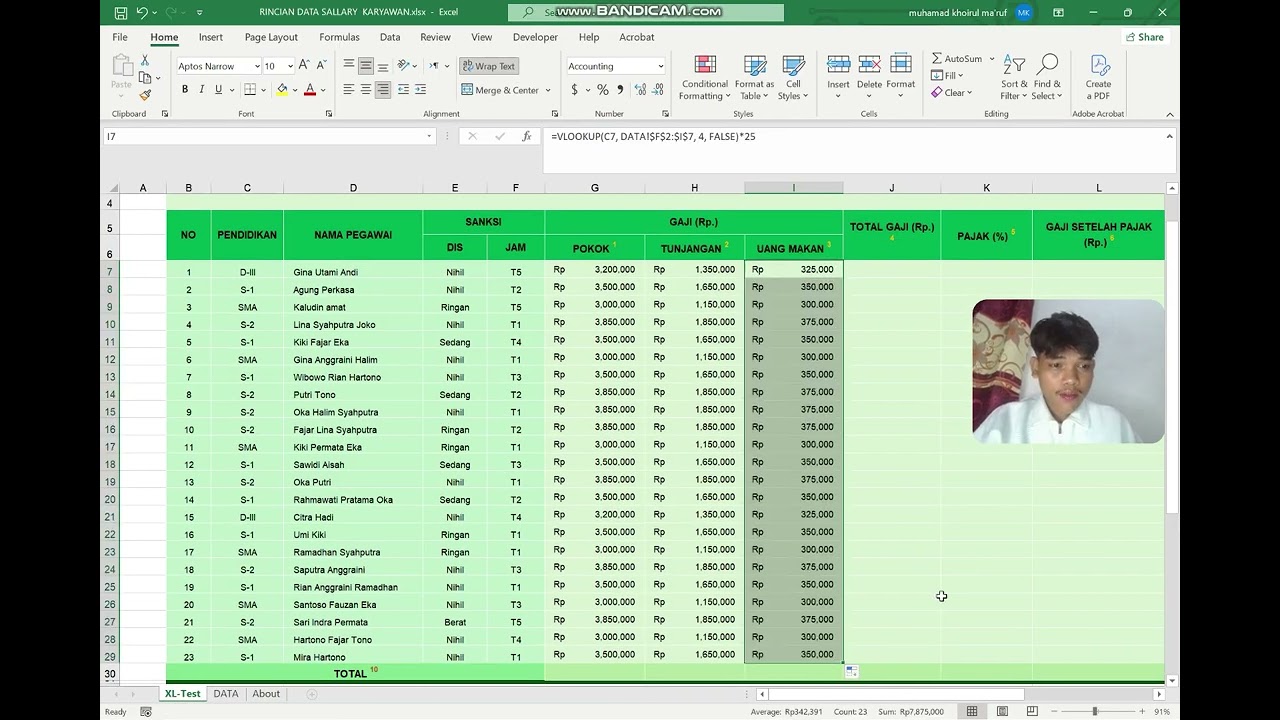The width and height of the screenshot is (1280, 720).
Task: Select the Format Painter brush
Action: pyautogui.click(x=145, y=95)
